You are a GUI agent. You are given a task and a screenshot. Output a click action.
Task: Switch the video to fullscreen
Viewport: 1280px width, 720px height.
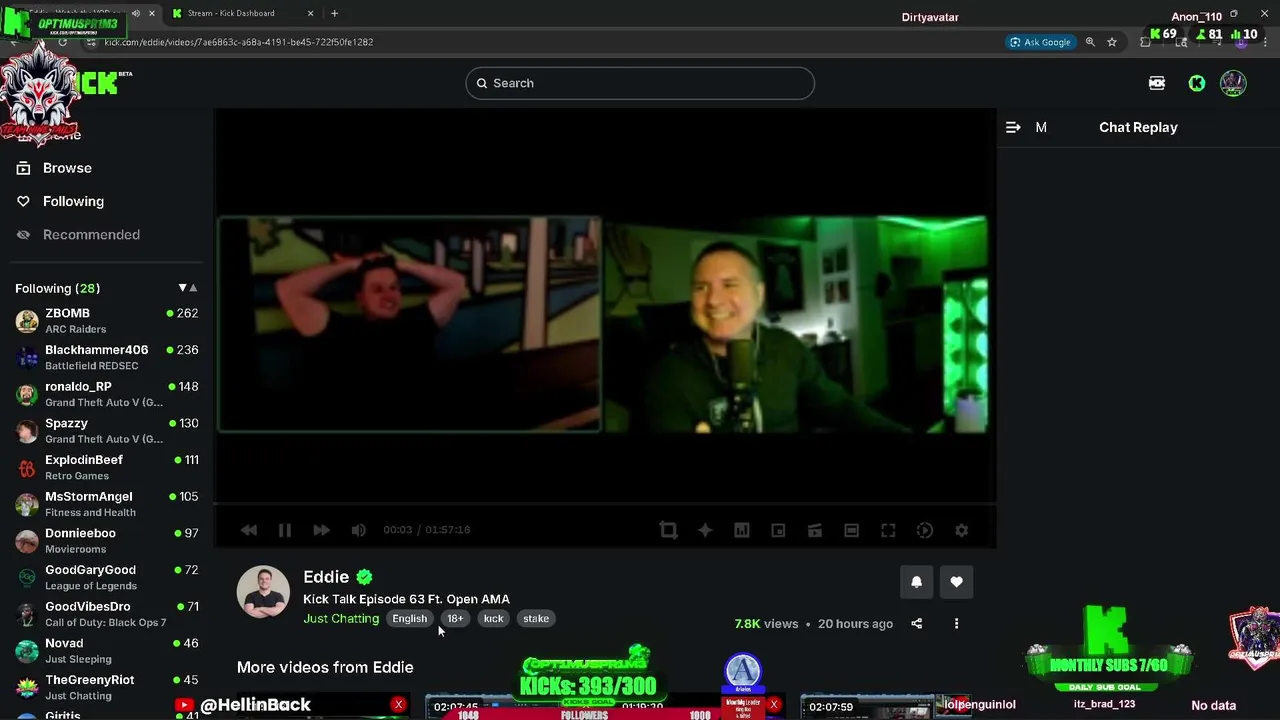(x=888, y=530)
